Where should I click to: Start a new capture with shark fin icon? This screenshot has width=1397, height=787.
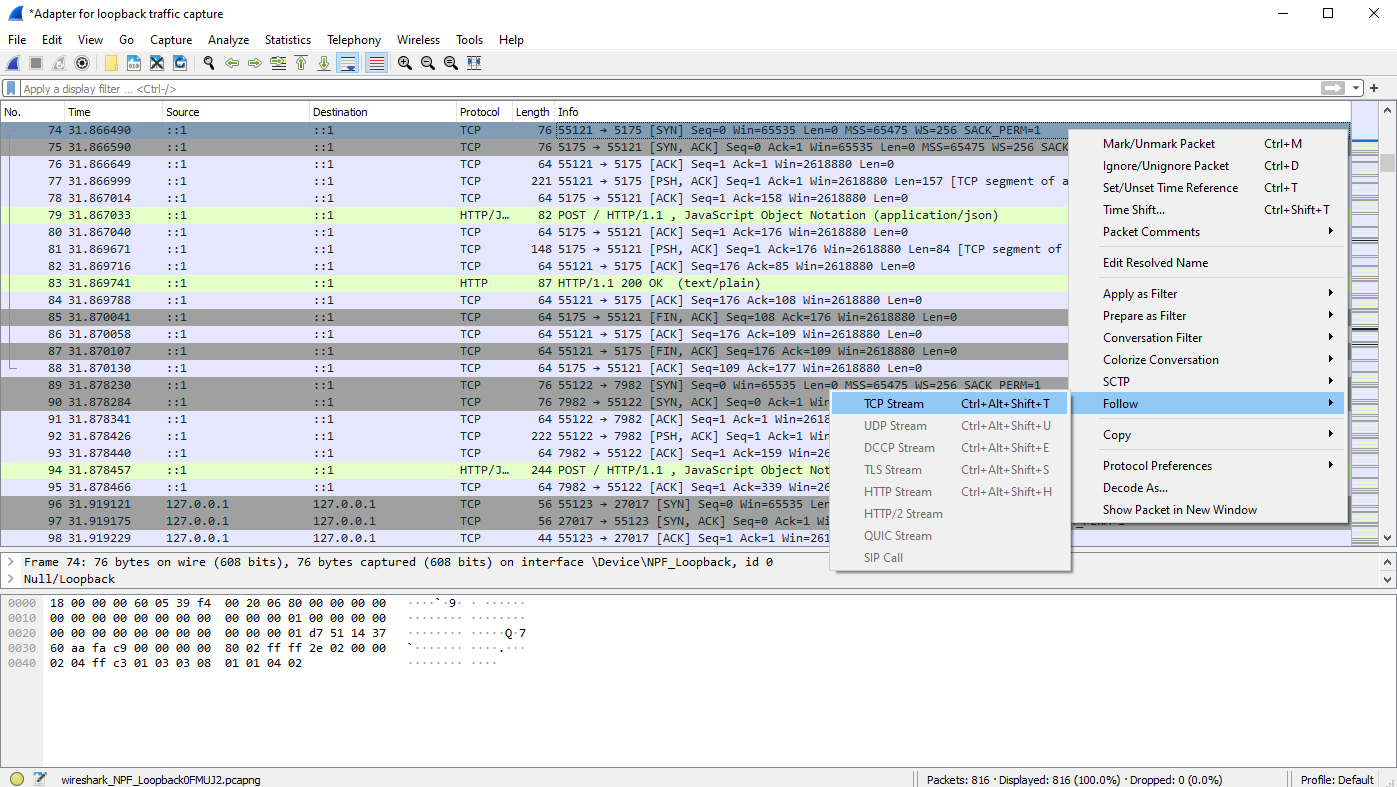point(14,63)
